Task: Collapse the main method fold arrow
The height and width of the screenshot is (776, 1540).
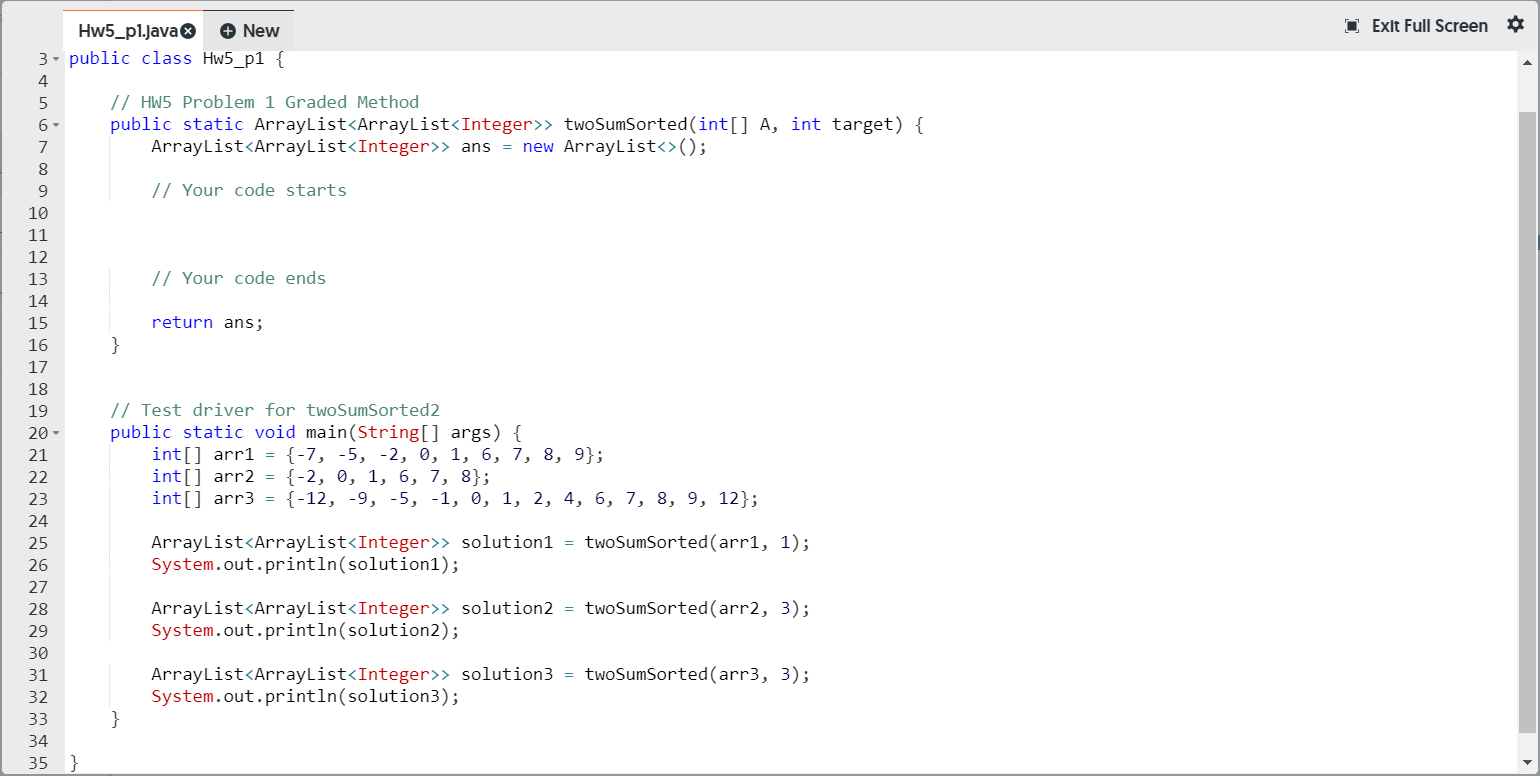Action: pyautogui.click(x=56, y=432)
